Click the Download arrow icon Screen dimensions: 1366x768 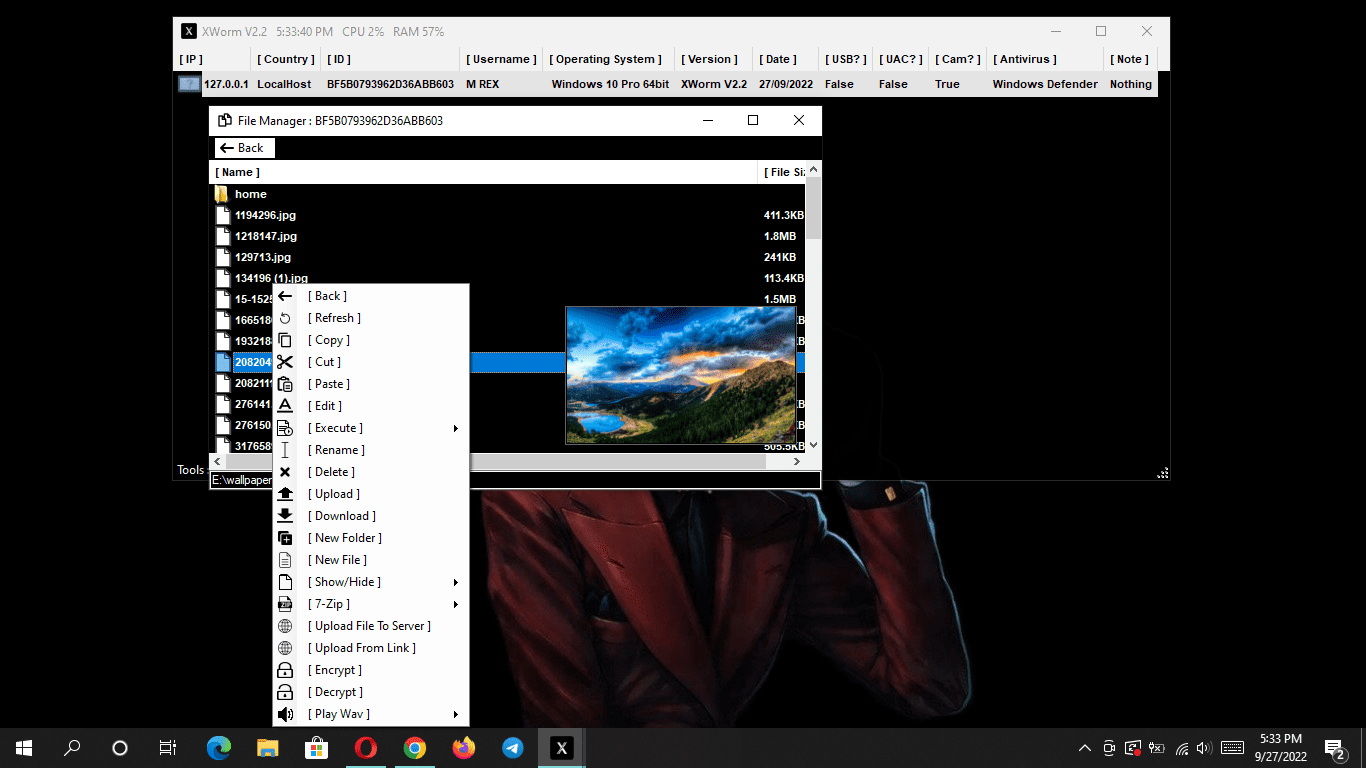[285, 516]
